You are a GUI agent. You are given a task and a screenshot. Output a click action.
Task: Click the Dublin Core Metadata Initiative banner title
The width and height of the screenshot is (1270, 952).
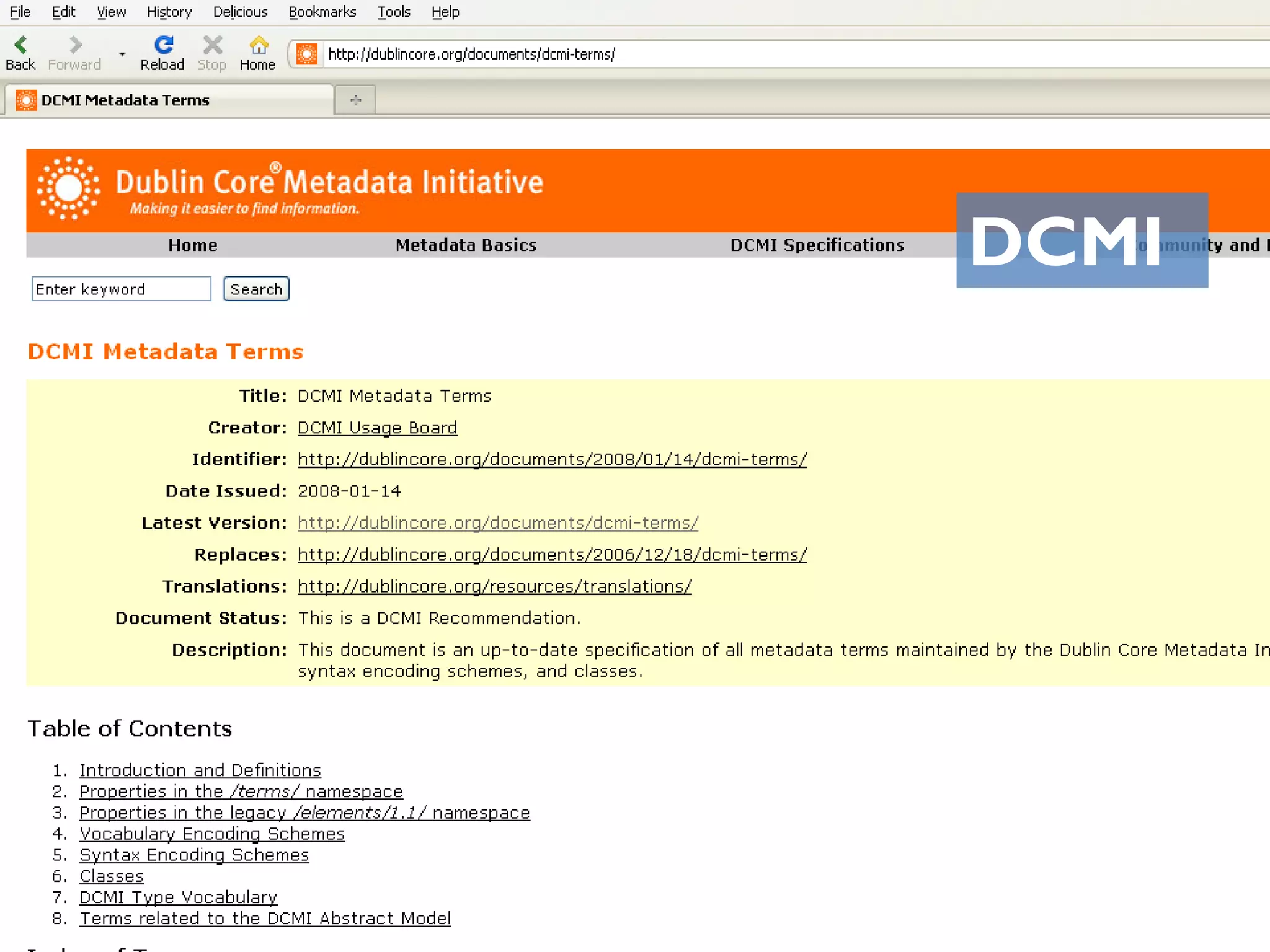pos(329,182)
